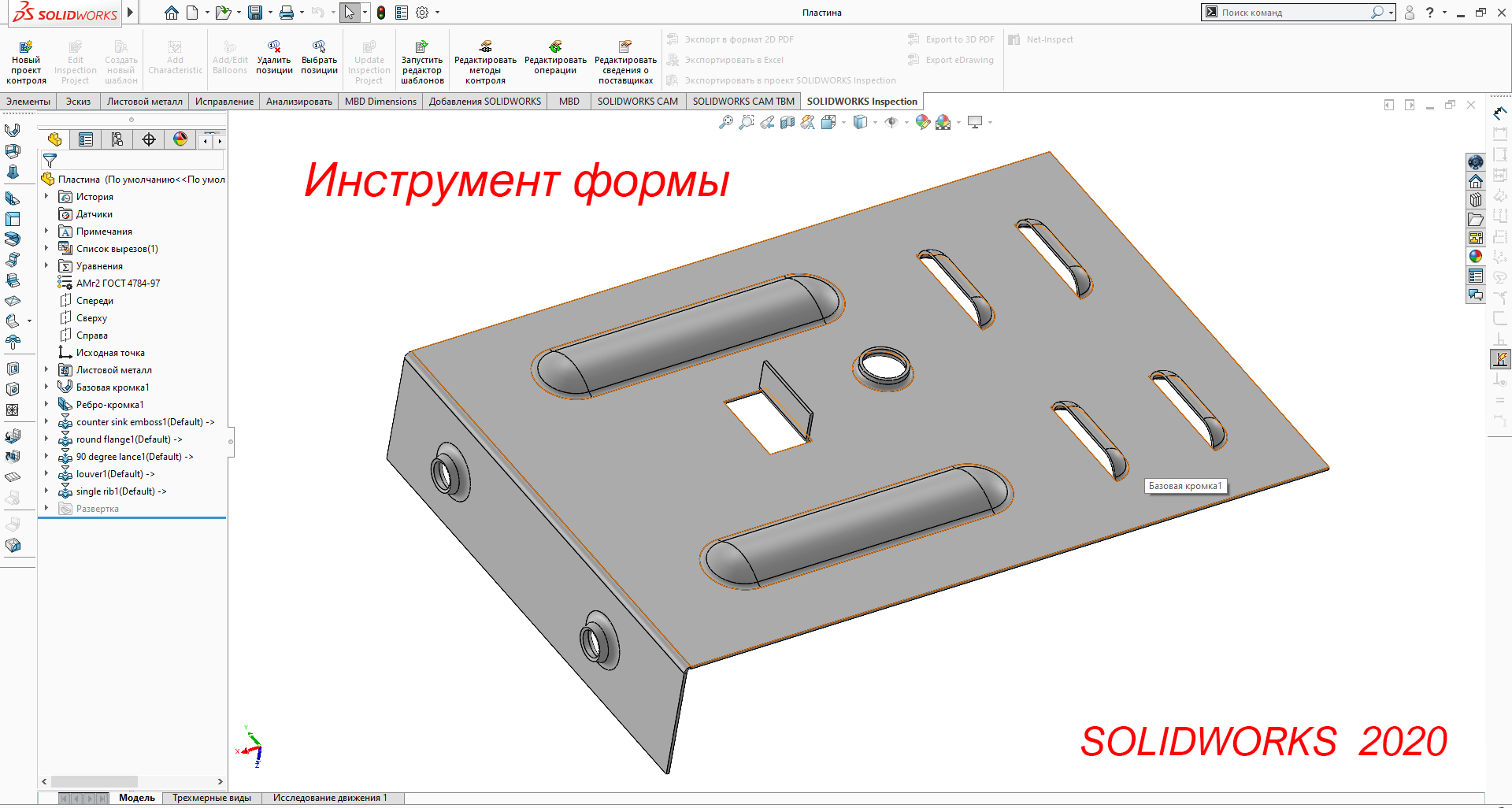This screenshot has width=1512, height=808.
Task: Open the View Orientation cube icon
Action: point(828,122)
